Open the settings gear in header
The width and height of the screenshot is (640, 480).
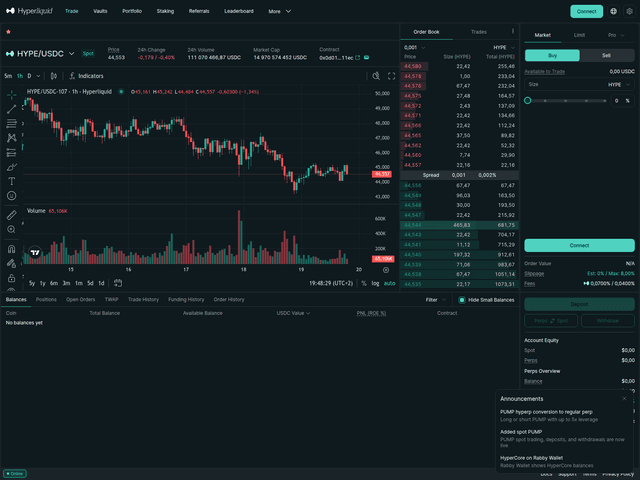click(x=629, y=11)
